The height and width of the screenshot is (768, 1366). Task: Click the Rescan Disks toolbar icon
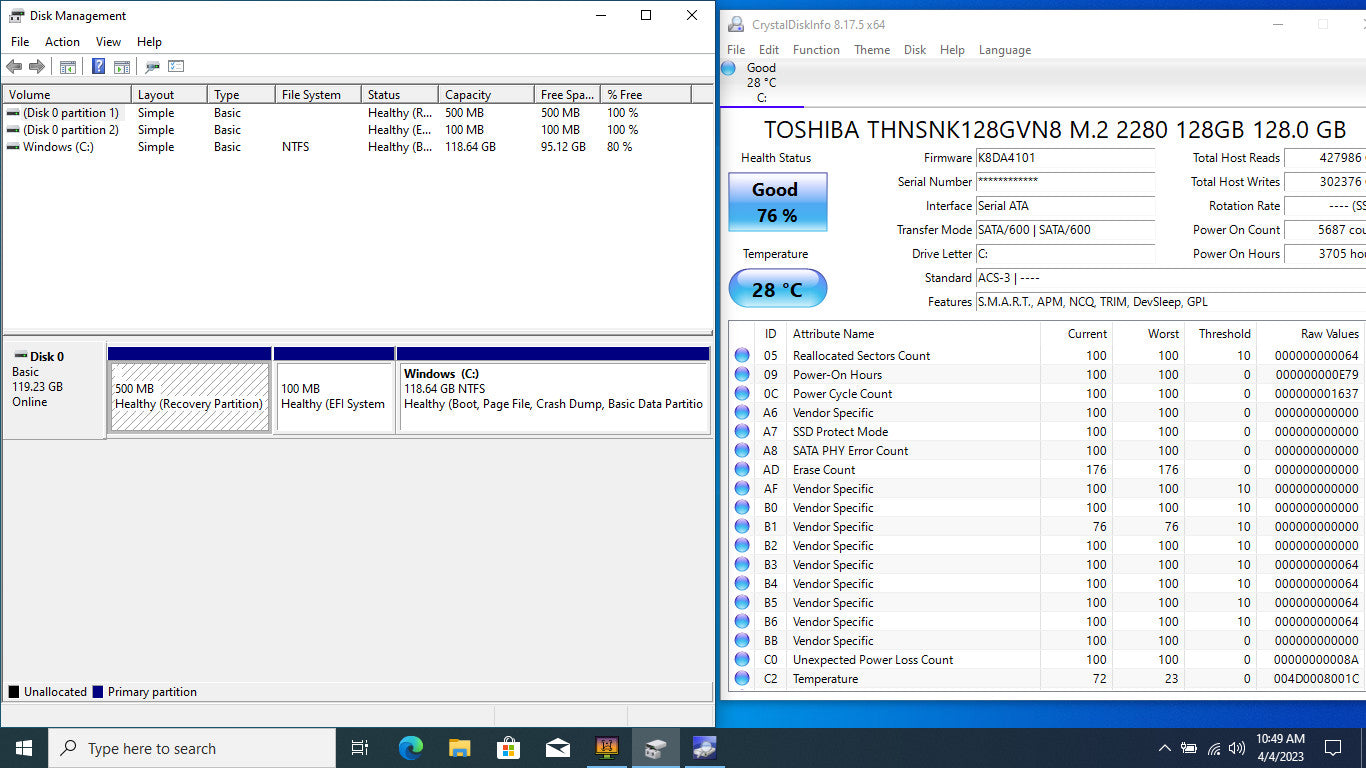tap(152, 67)
